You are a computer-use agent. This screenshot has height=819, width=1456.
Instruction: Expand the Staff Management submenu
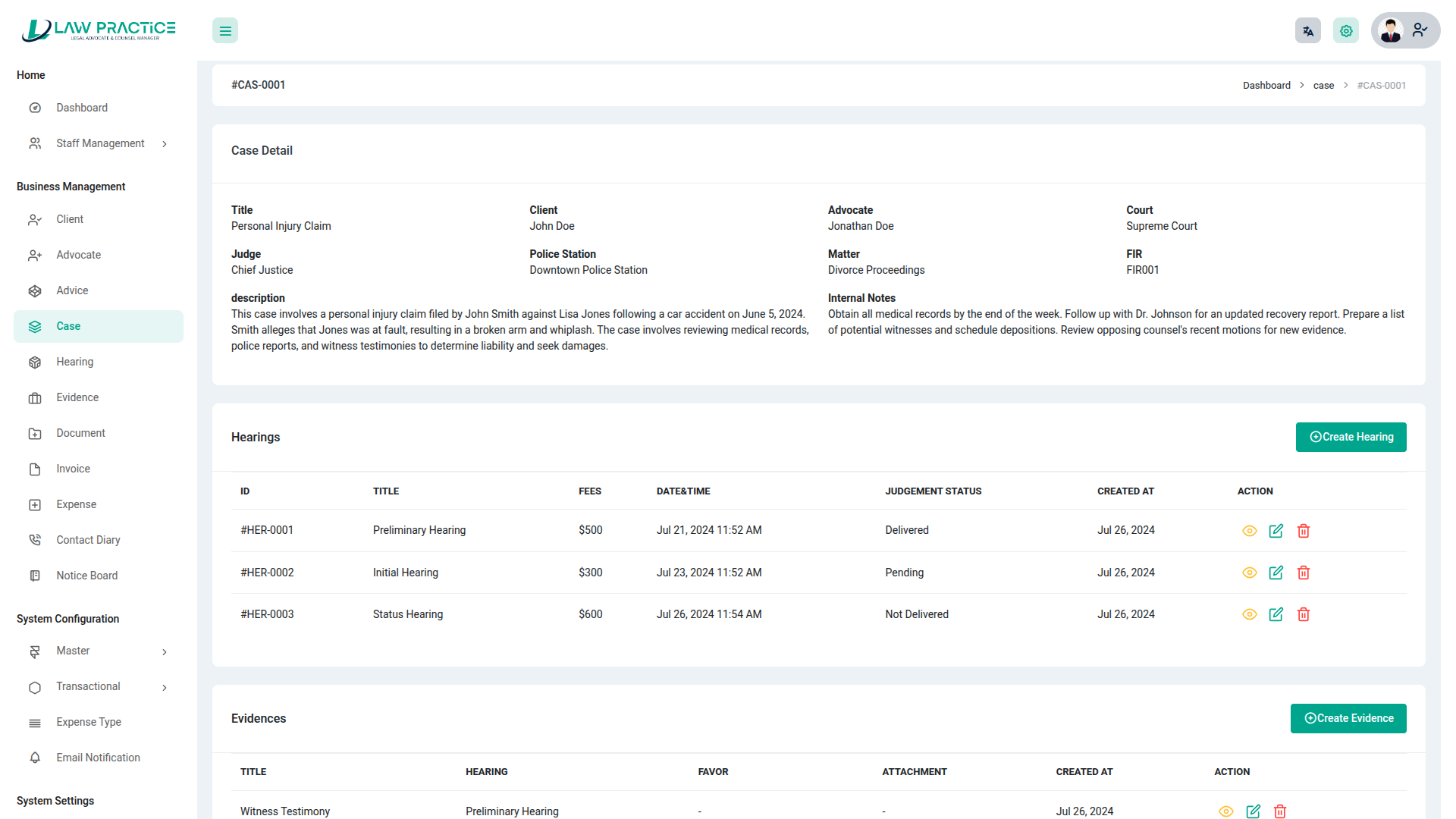[x=99, y=143]
